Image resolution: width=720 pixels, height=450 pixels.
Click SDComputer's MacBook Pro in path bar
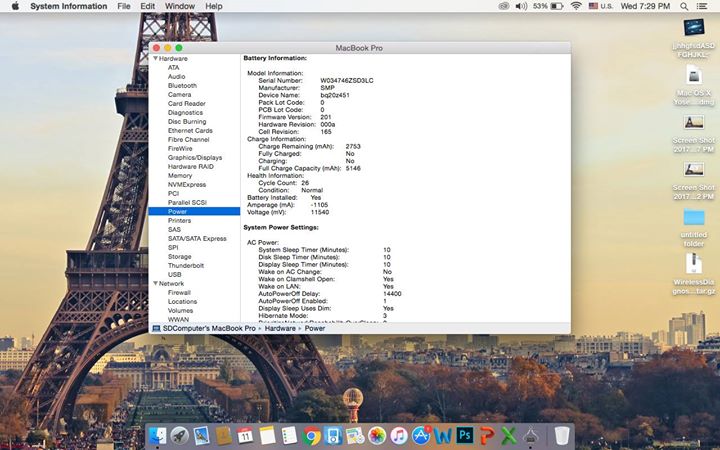[x=204, y=328]
